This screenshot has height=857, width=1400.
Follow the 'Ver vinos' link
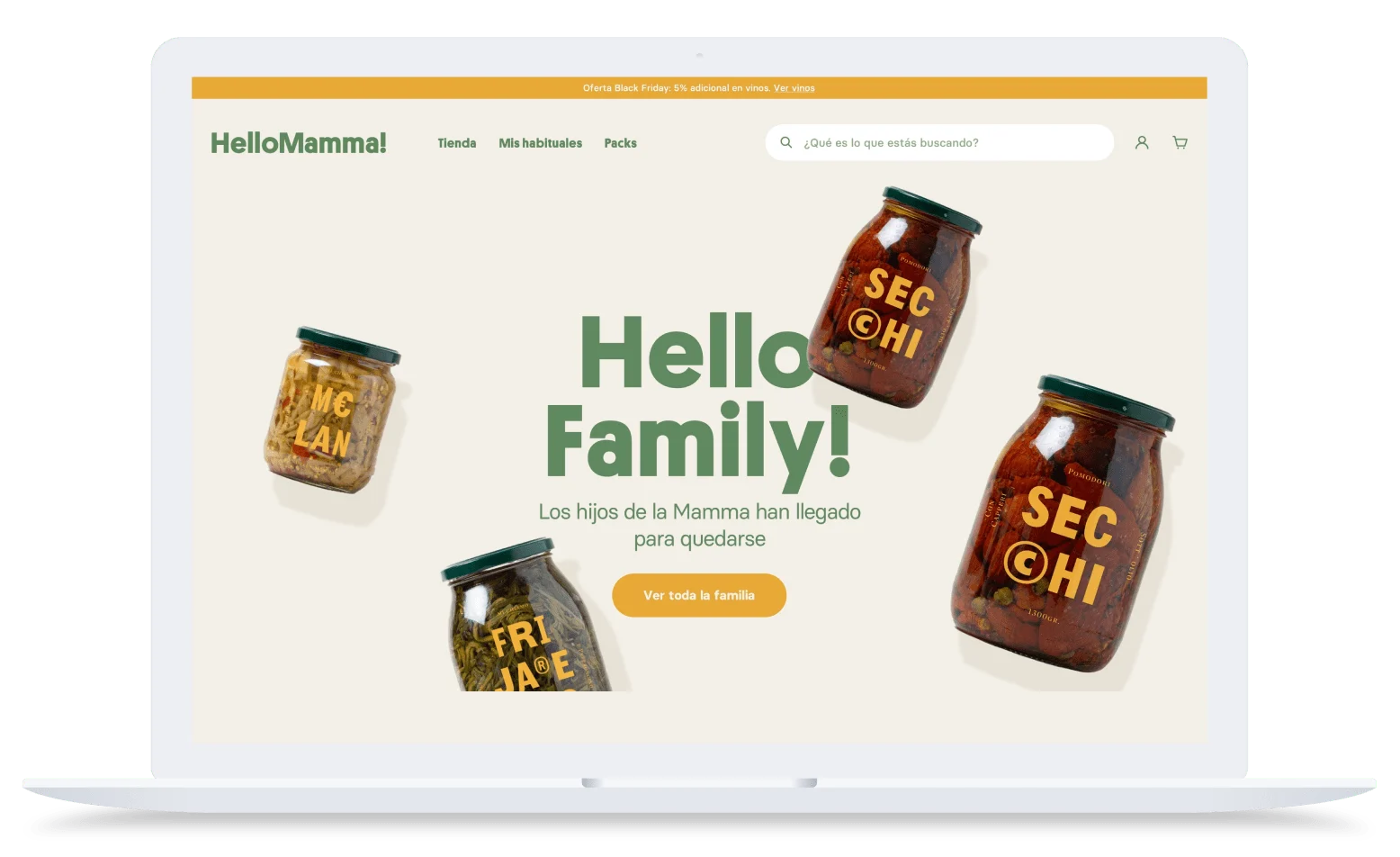(x=794, y=88)
